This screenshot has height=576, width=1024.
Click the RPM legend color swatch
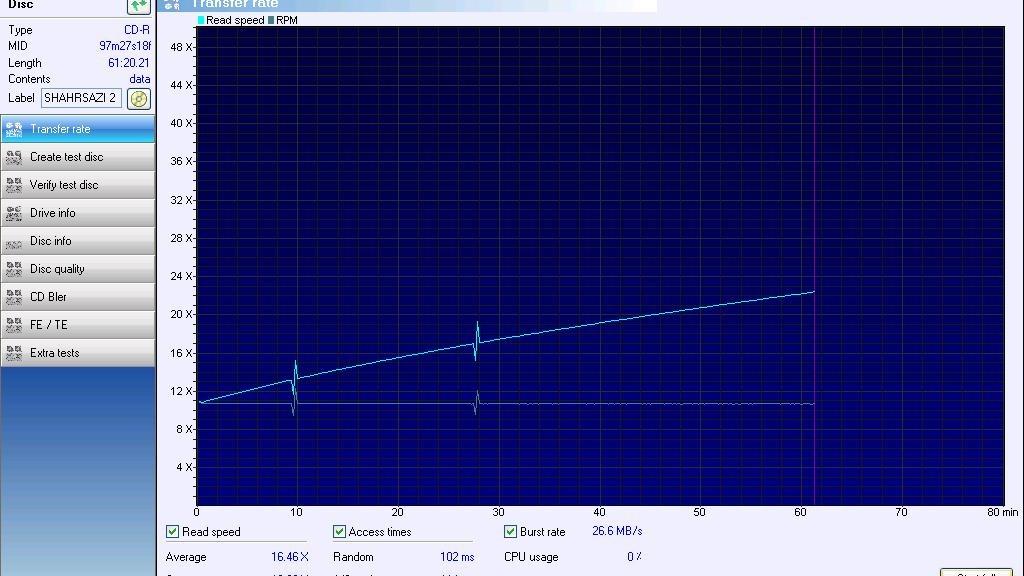[x=271, y=20]
